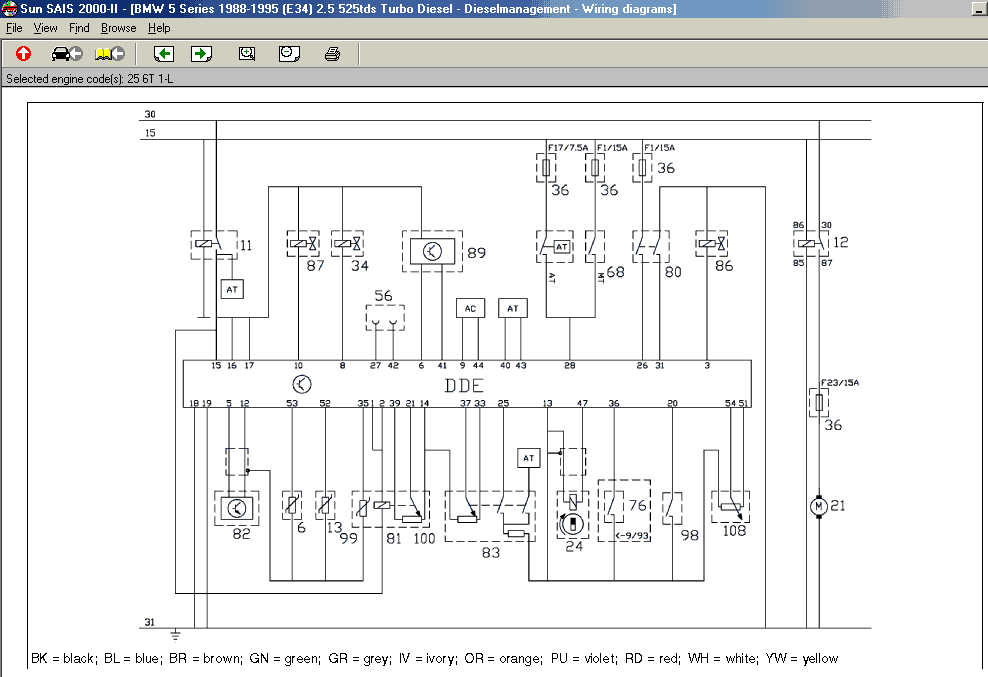Image resolution: width=988 pixels, height=677 pixels.
Task: Open the File menu
Action: pyautogui.click(x=14, y=28)
